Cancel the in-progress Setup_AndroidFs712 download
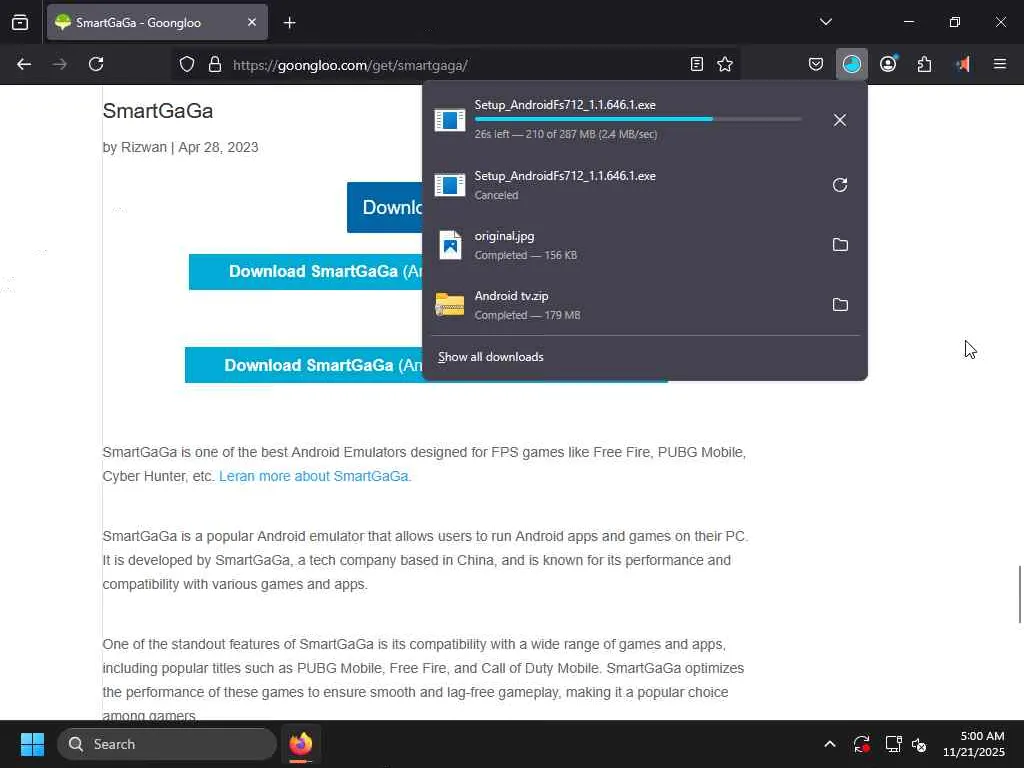The width and height of the screenshot is (1024, 768). [840, 120]
